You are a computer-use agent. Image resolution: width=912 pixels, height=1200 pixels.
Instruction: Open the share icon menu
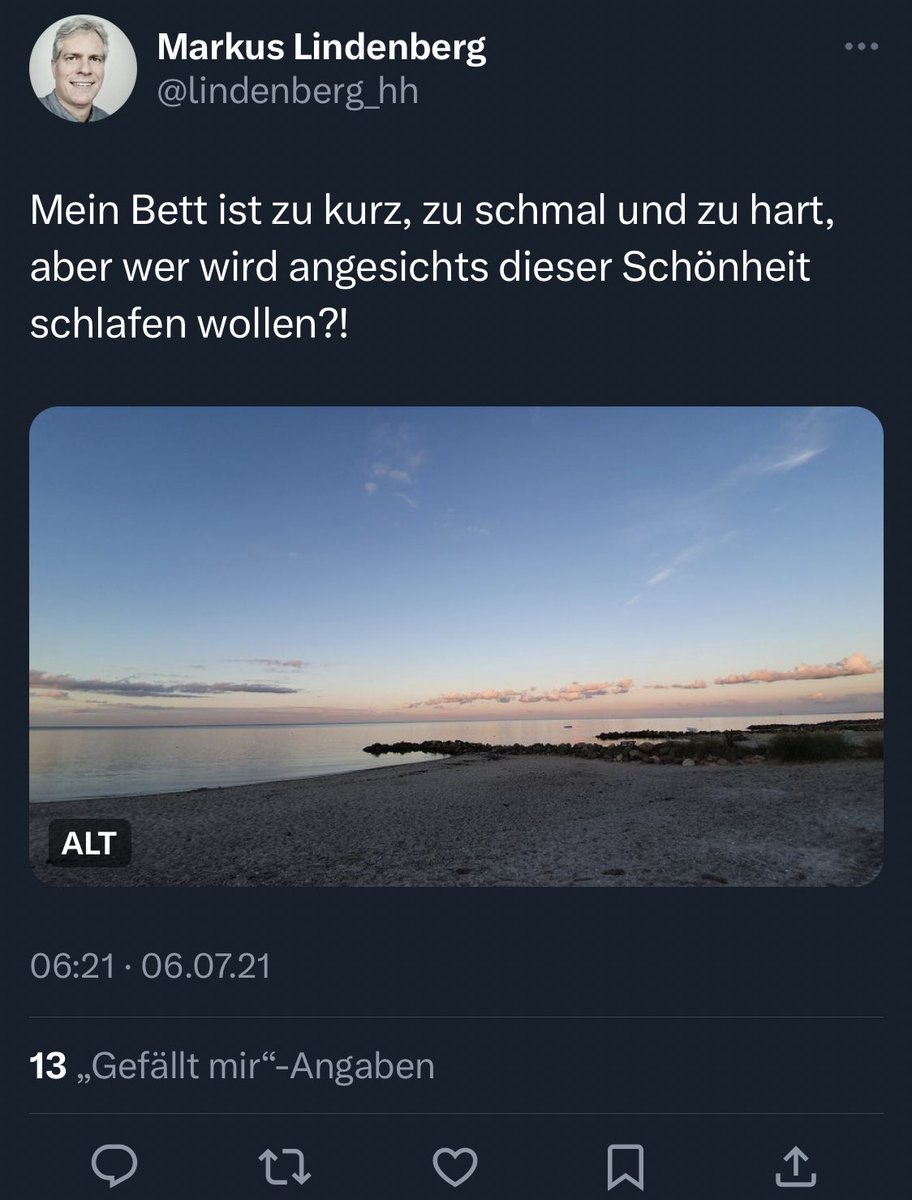point(796,1166)
